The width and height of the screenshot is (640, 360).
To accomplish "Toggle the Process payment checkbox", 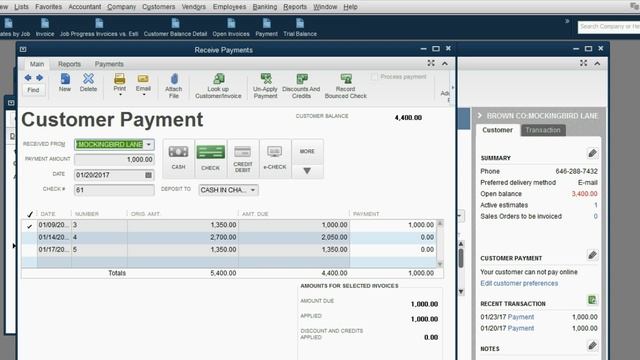I will point(374,77).
